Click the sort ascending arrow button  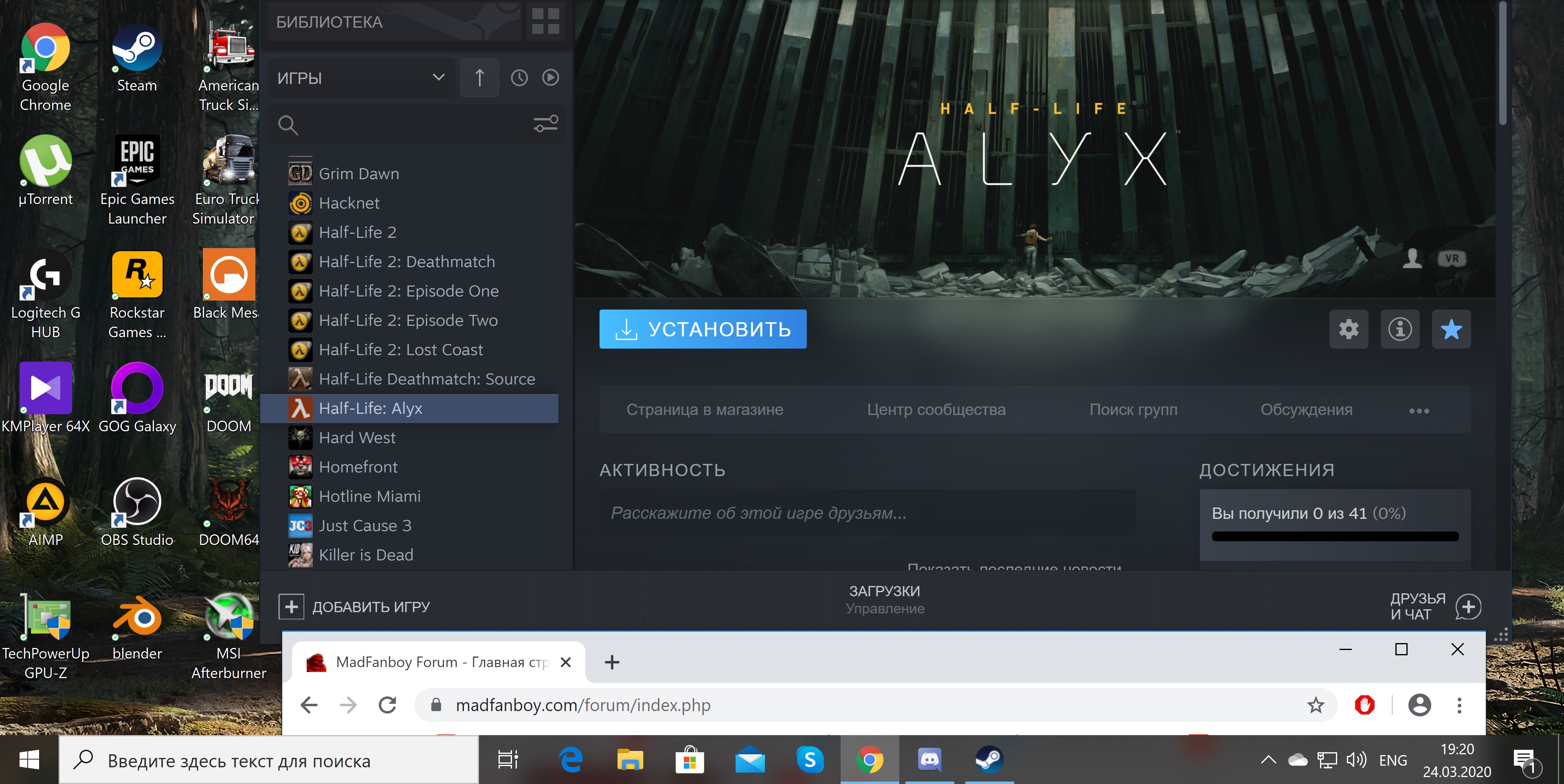(x=480, y=78)
